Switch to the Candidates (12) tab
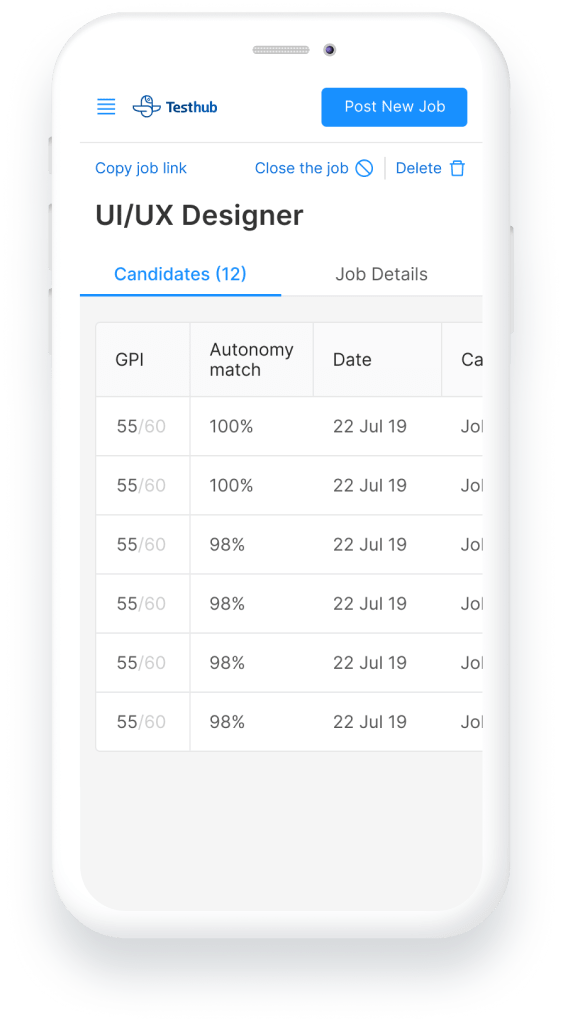 pyautogui.click(x=180, y=274)
